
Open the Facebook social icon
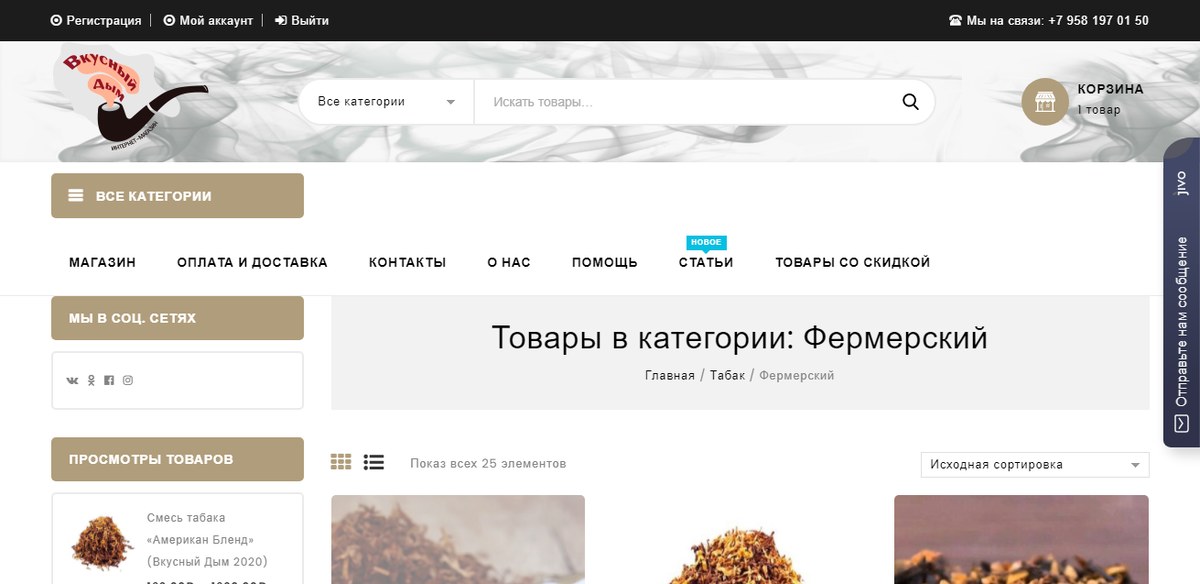point(109,380)
